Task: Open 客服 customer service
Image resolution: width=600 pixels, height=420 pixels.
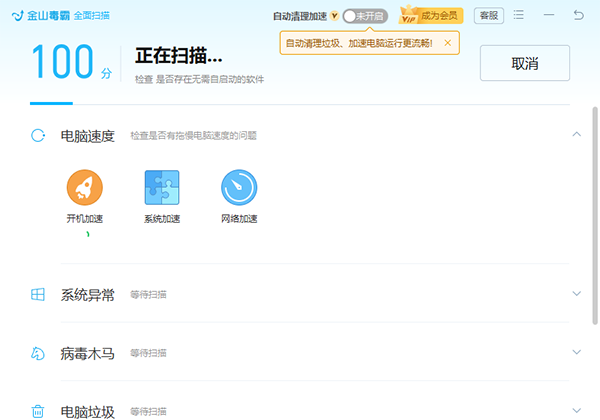Action: pos(489,16)
